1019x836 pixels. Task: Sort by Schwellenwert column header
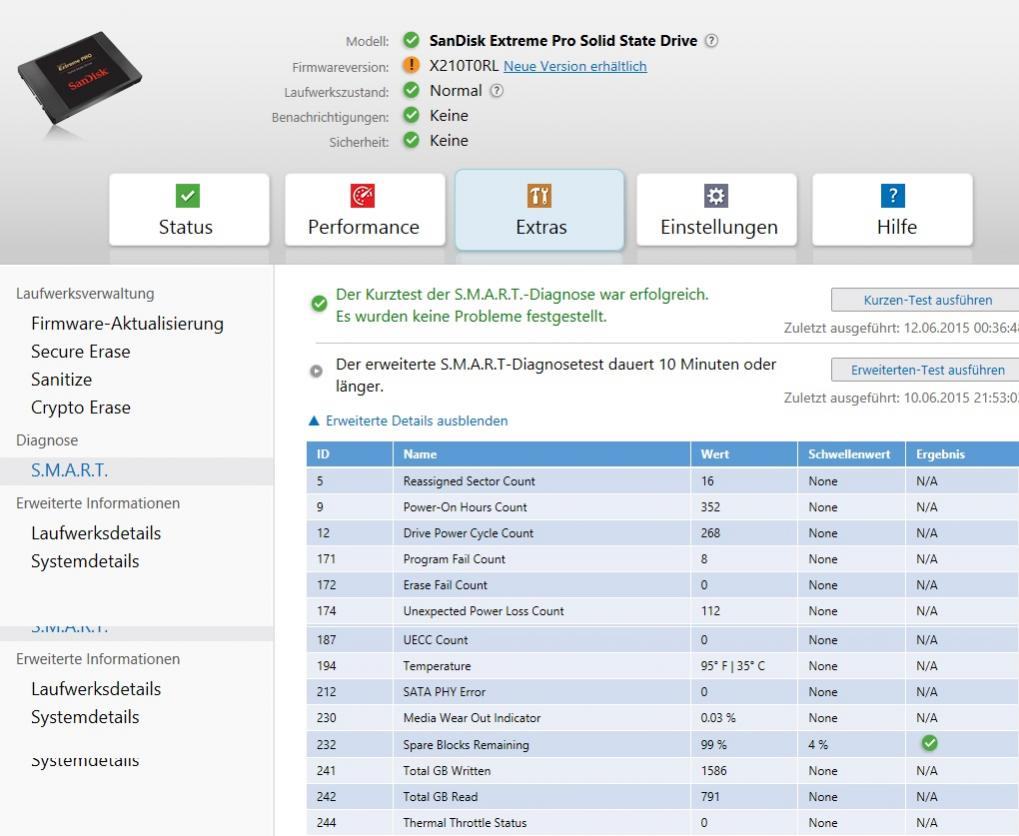[851, 454]
